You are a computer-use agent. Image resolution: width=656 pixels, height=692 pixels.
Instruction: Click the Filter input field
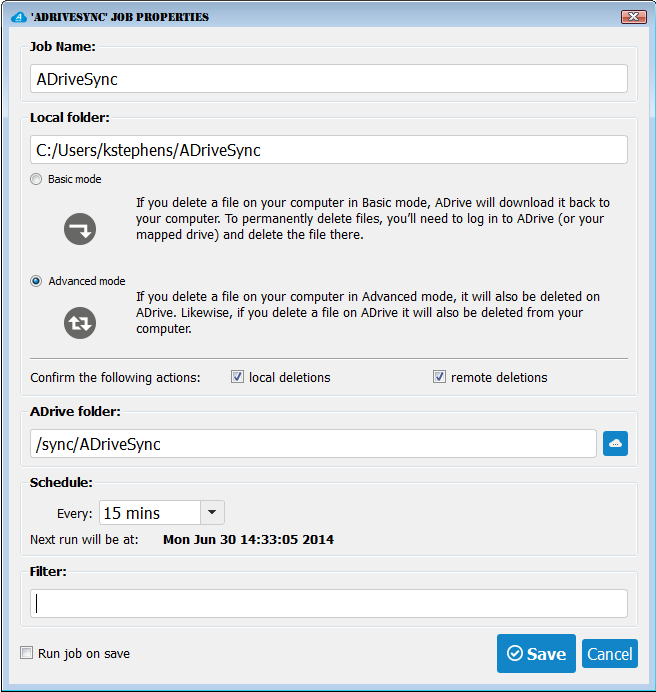pos(329,603)
